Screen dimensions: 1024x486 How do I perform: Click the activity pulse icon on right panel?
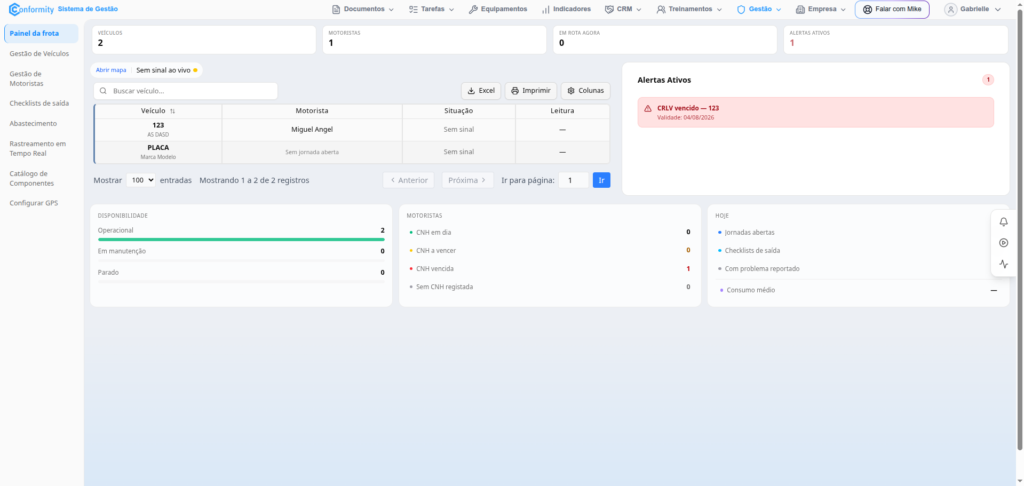(1004, 264)
